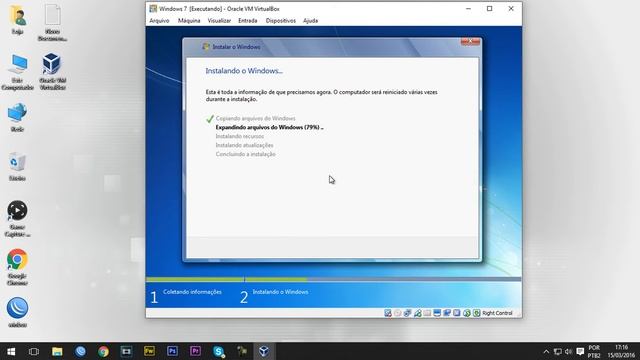Click step 1 Coletando informações
The width and height of the screenshot is (640, 360).
[186, 296]
